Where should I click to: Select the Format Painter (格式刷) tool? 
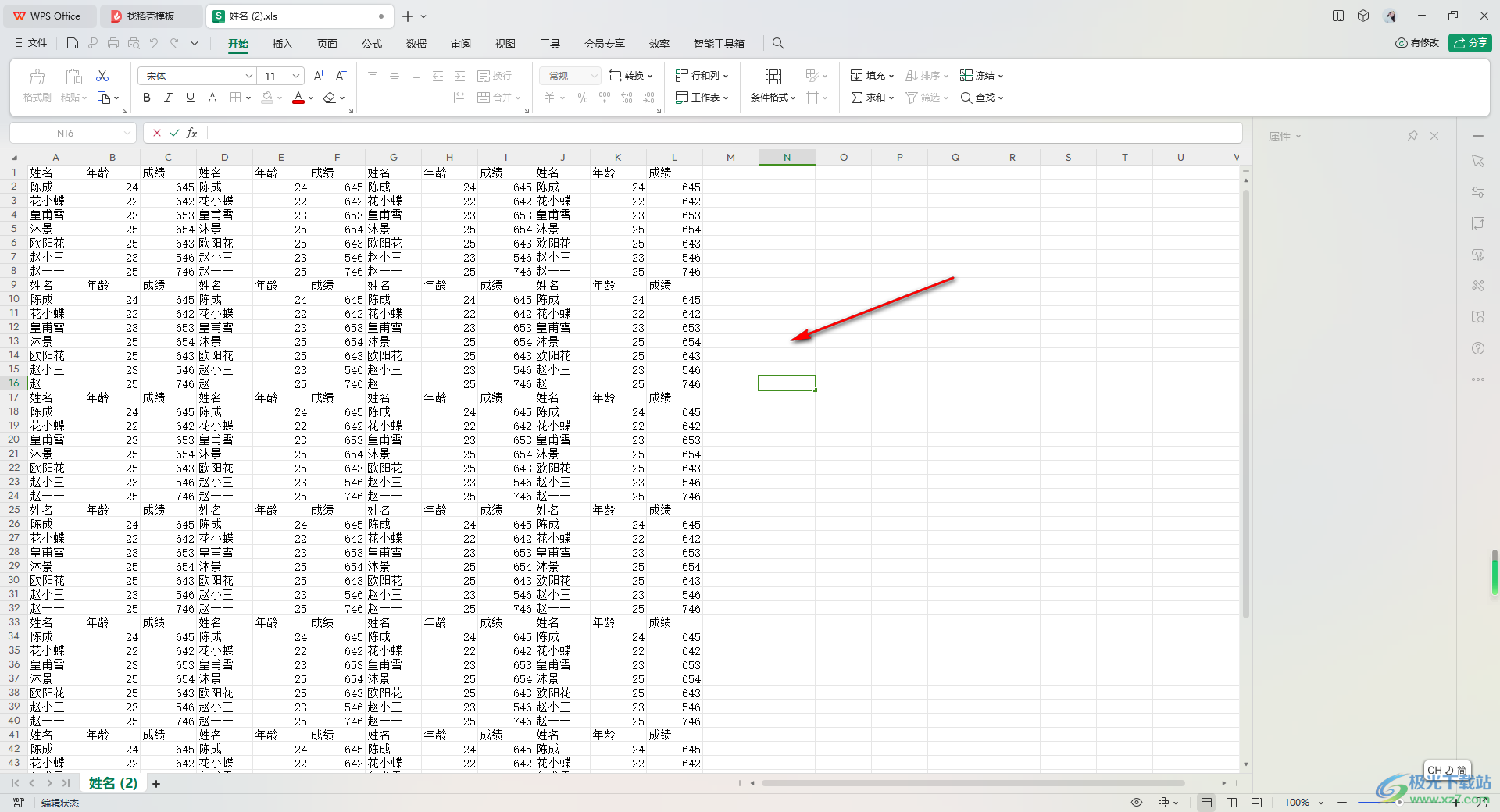pyautogui.click(x=37, y=85)
